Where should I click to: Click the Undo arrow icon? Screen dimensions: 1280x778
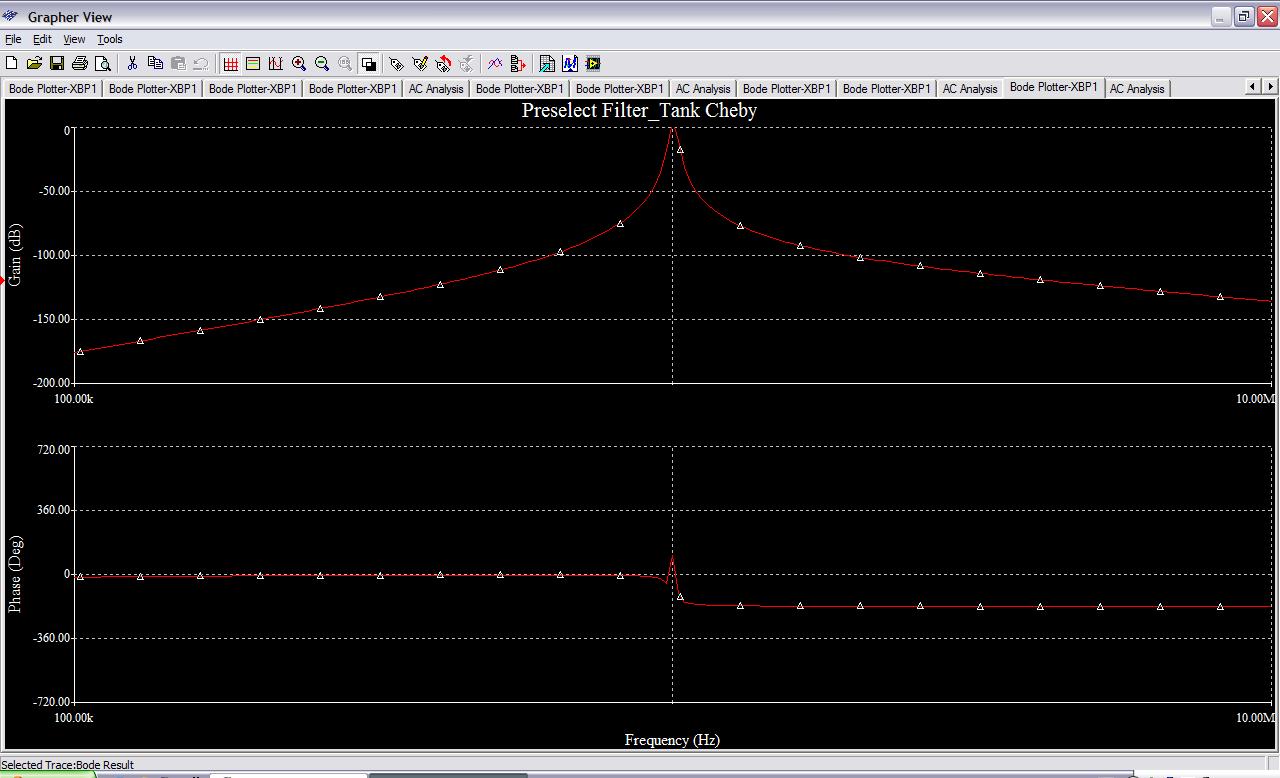pyautogui.click(x=200, y=63)
